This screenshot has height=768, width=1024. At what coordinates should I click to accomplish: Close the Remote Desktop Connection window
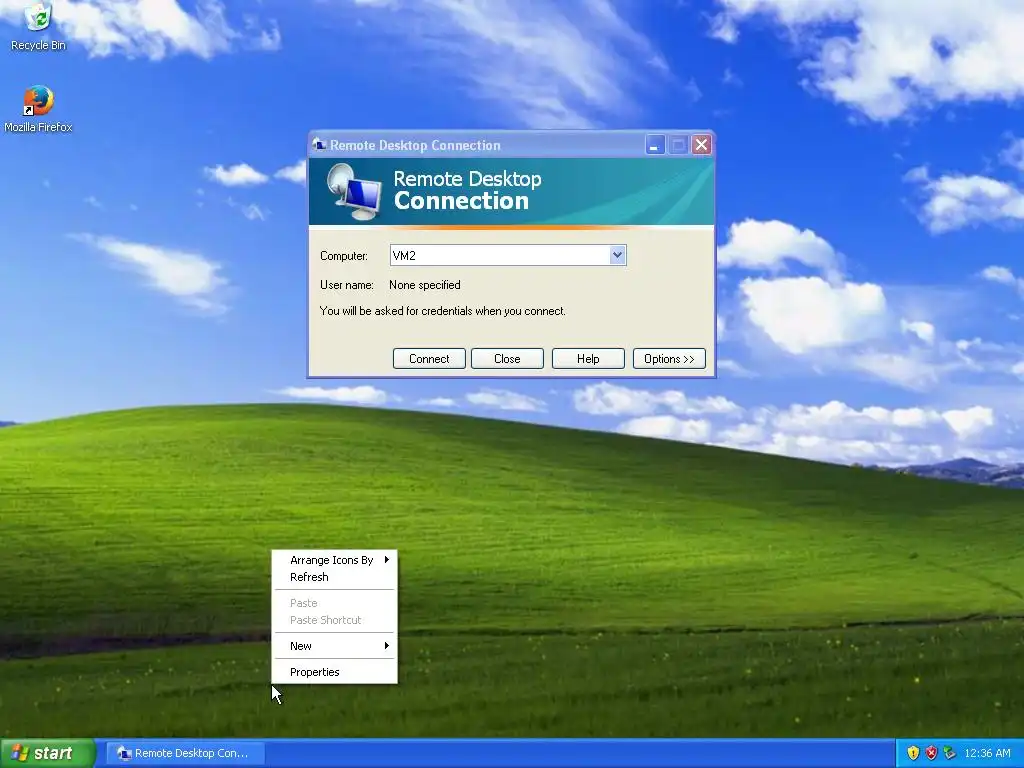click(701, 145)
